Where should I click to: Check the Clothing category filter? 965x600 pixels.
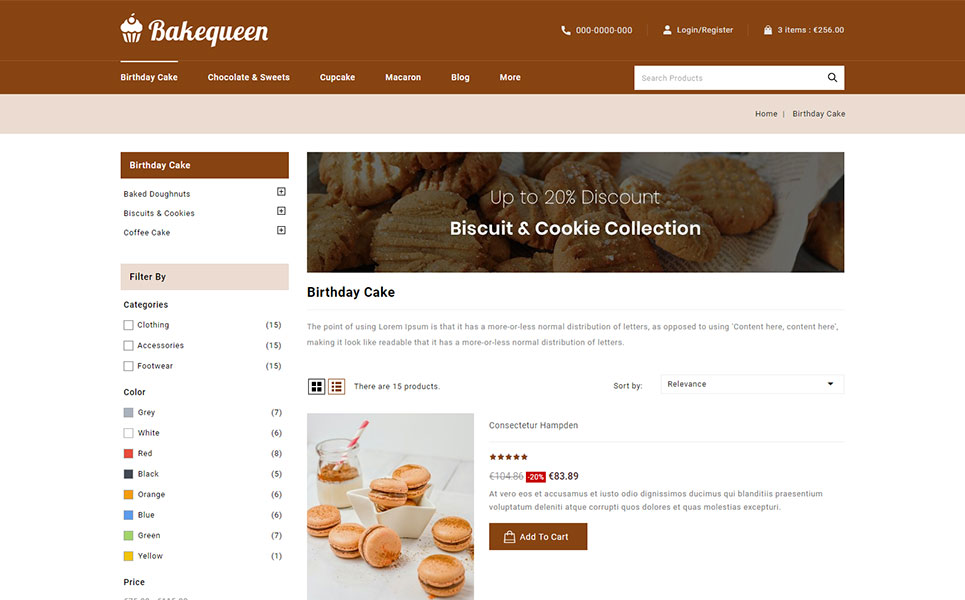[x=128, y=325]
